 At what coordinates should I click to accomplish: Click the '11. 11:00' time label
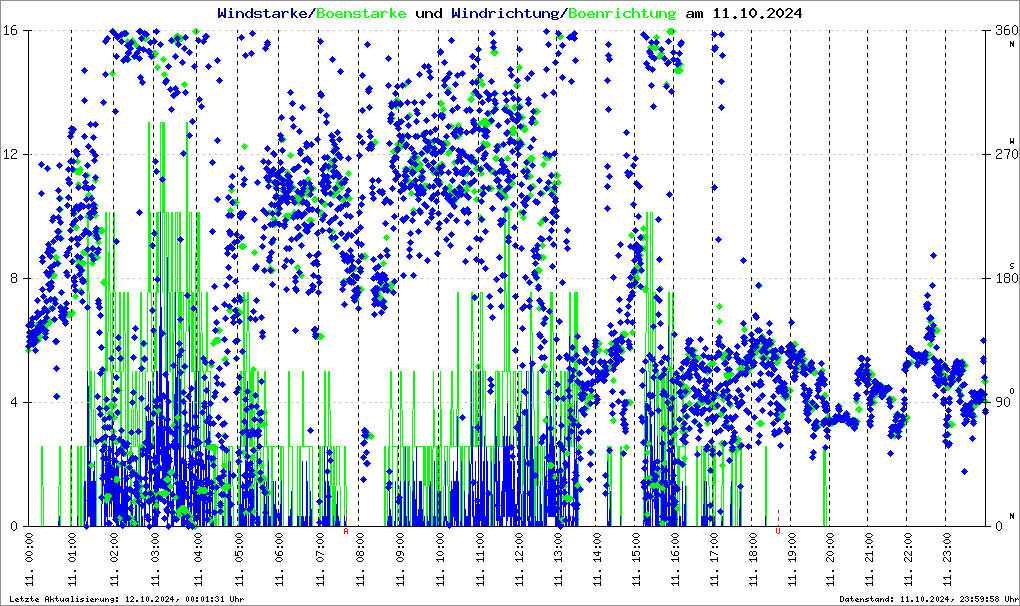tap(479, 560)
